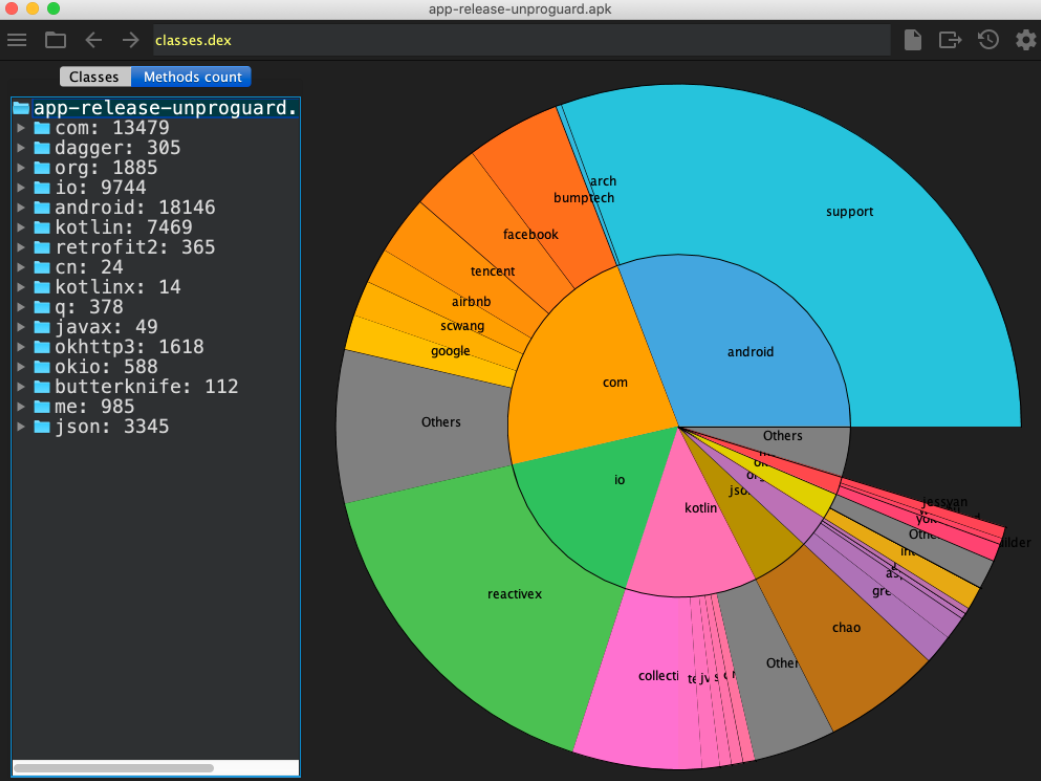The height and width of the screenshot is (781, 1041).
Task: Expand the okhttp3: 1618 tree node
Action: coord(21,347)
